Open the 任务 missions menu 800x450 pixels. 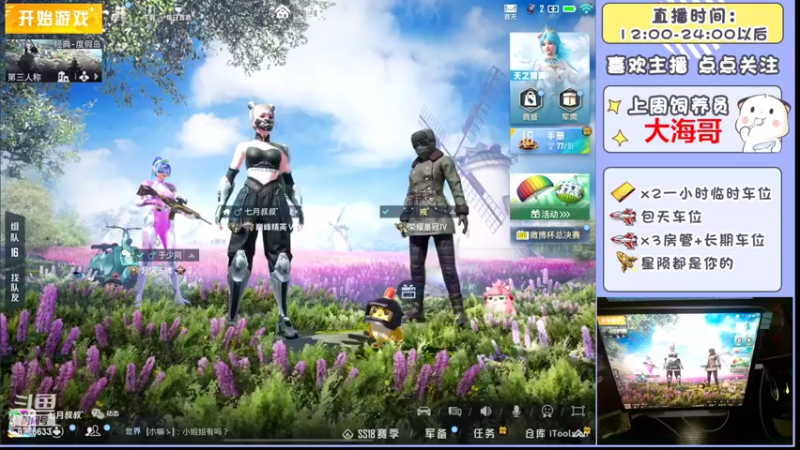[x=484, y=433]
